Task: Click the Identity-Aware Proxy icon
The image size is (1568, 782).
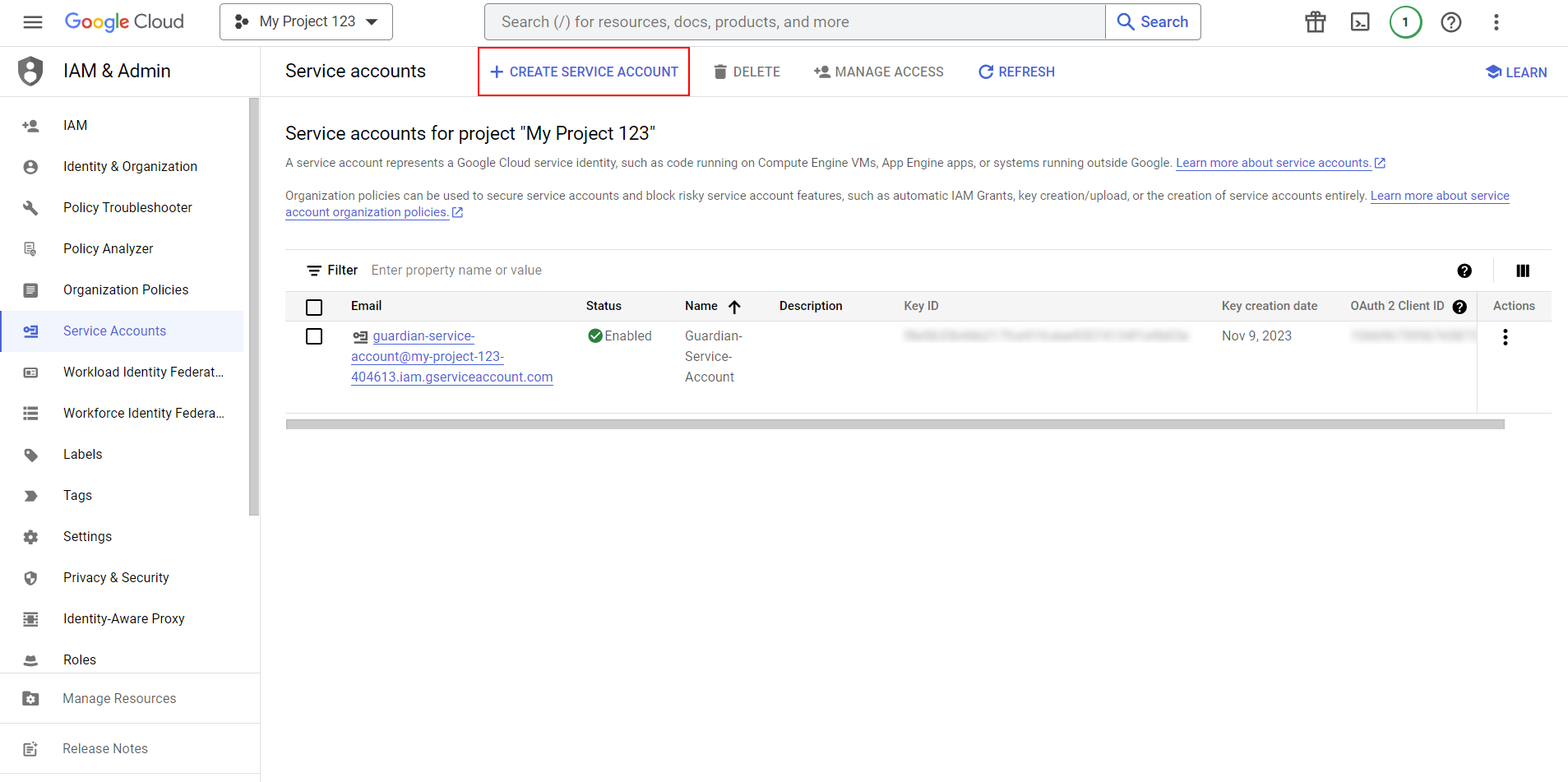Action: (30, 619)
